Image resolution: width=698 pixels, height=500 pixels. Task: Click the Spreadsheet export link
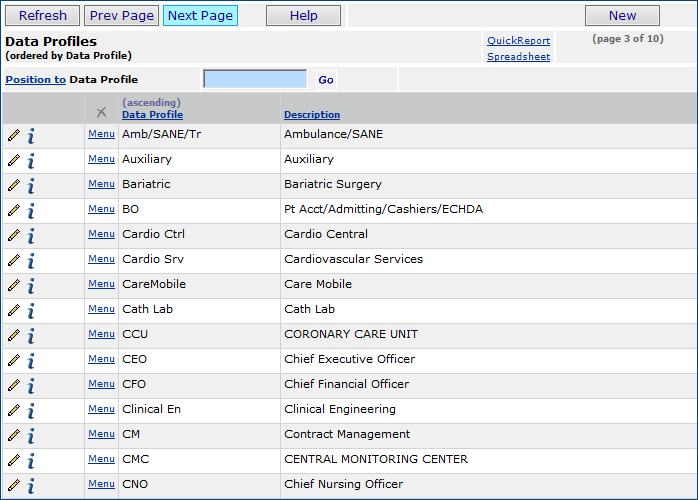pyautogui.click(x=518, y=57)
